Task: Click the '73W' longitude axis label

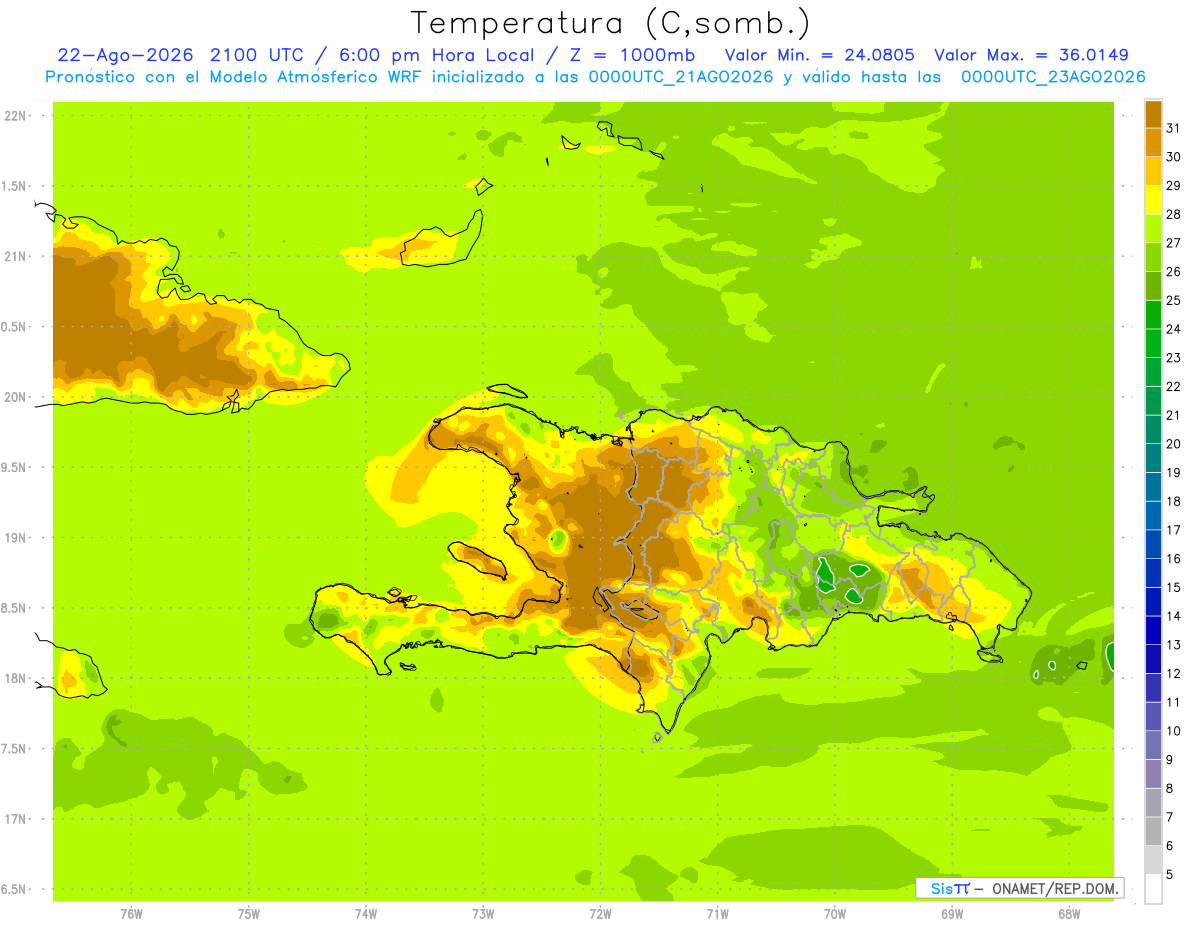Action: tap(483, 914)
